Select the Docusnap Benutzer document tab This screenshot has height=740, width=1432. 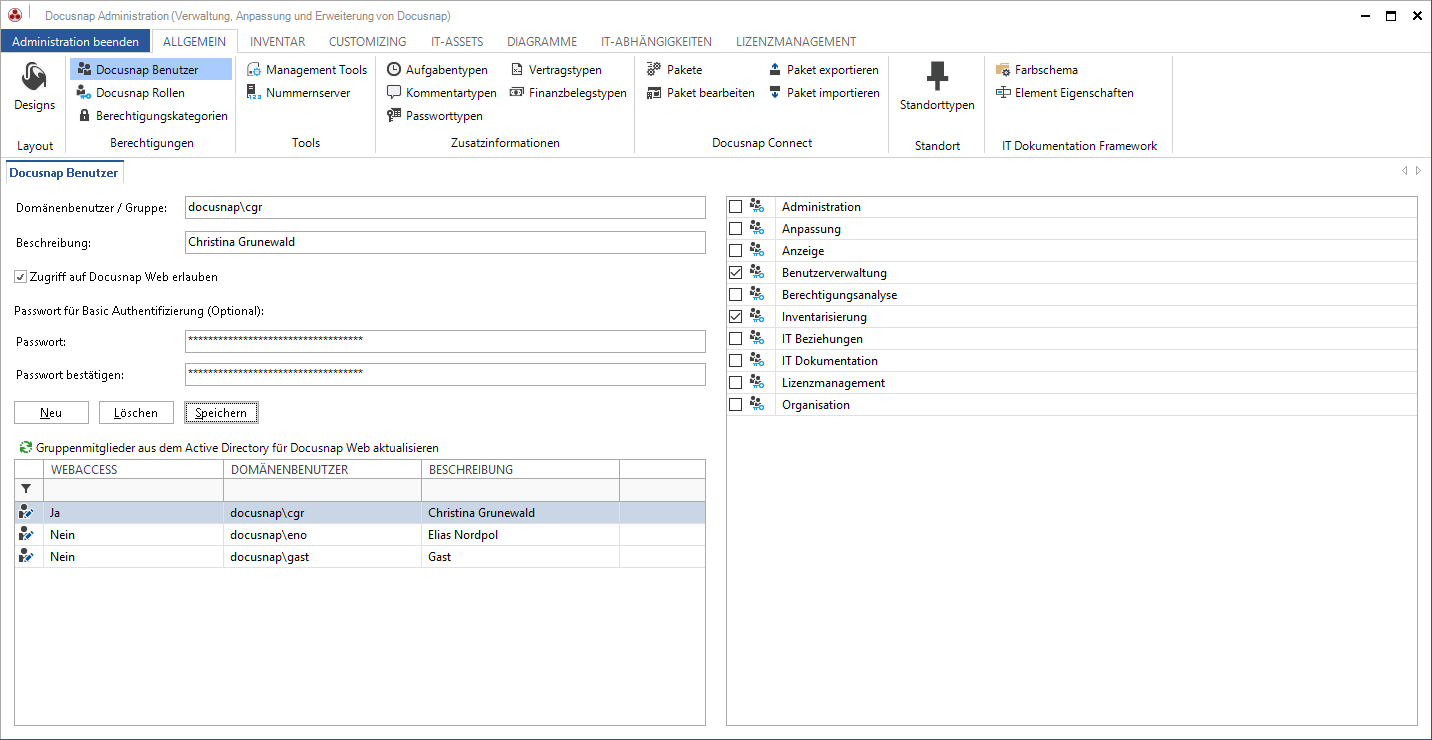(64, 173)
